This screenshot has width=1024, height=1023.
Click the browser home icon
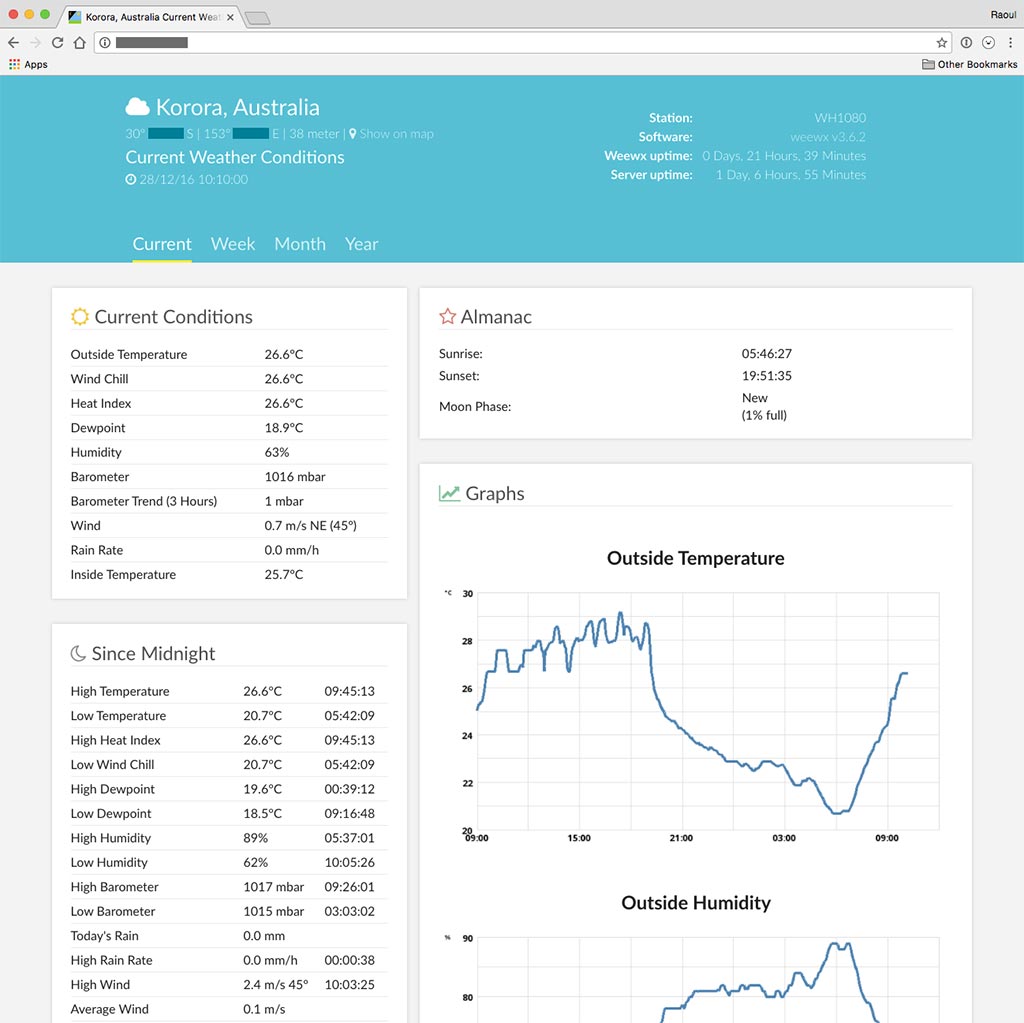79,43
